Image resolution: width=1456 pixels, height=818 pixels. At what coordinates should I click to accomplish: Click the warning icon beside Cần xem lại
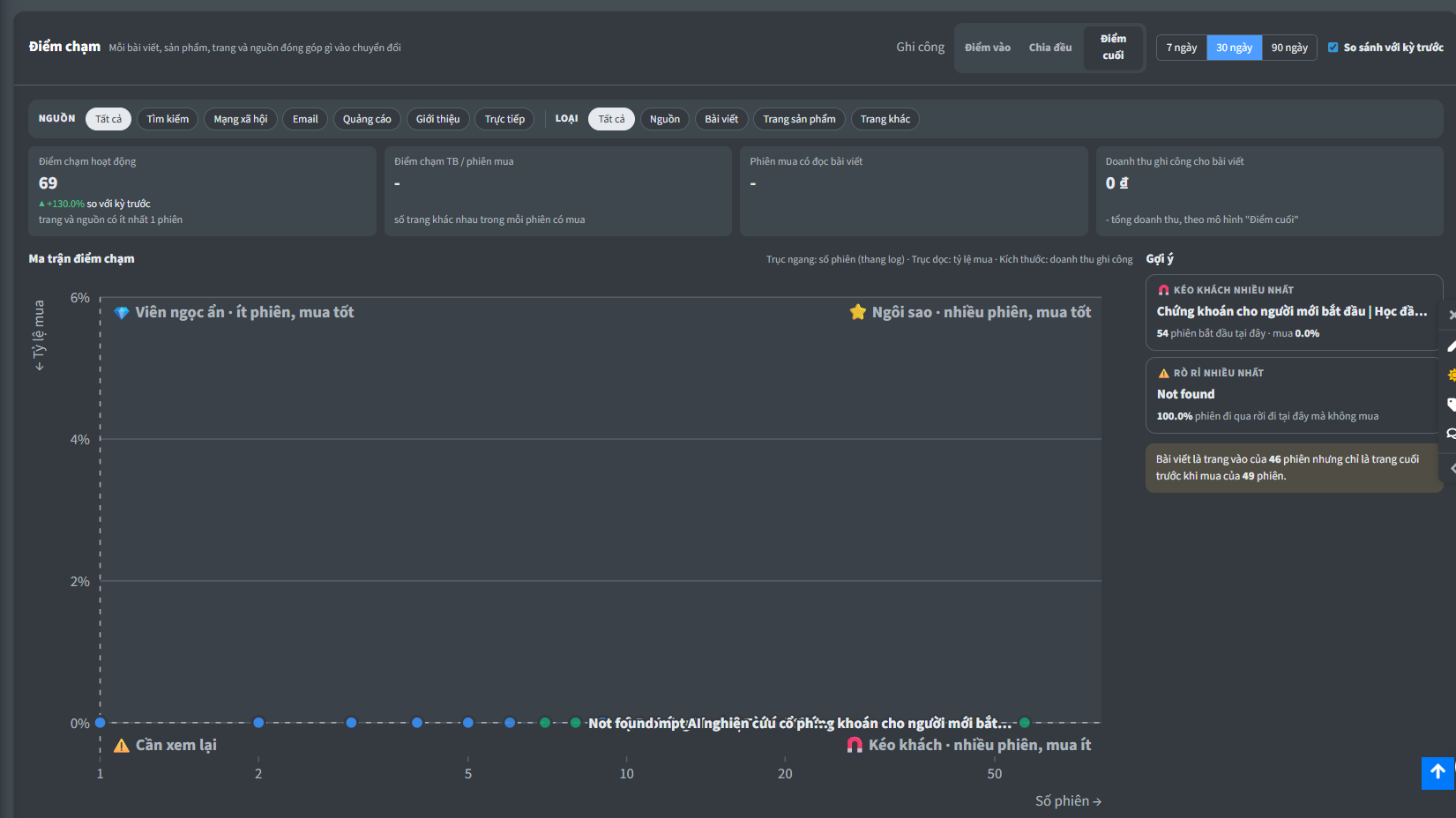click(x=122, y=746)
